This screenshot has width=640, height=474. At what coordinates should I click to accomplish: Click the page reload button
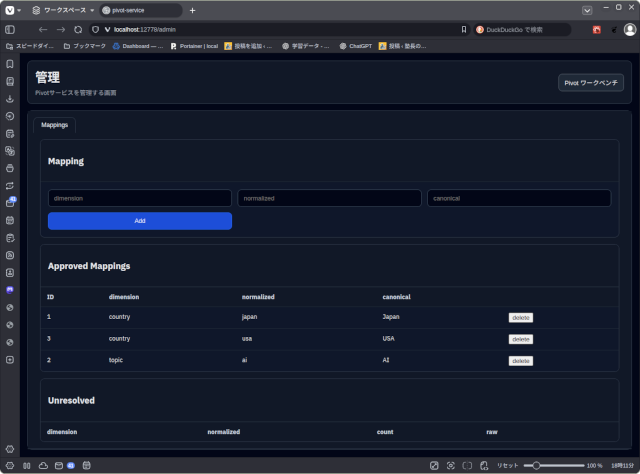tap(78, 29)
